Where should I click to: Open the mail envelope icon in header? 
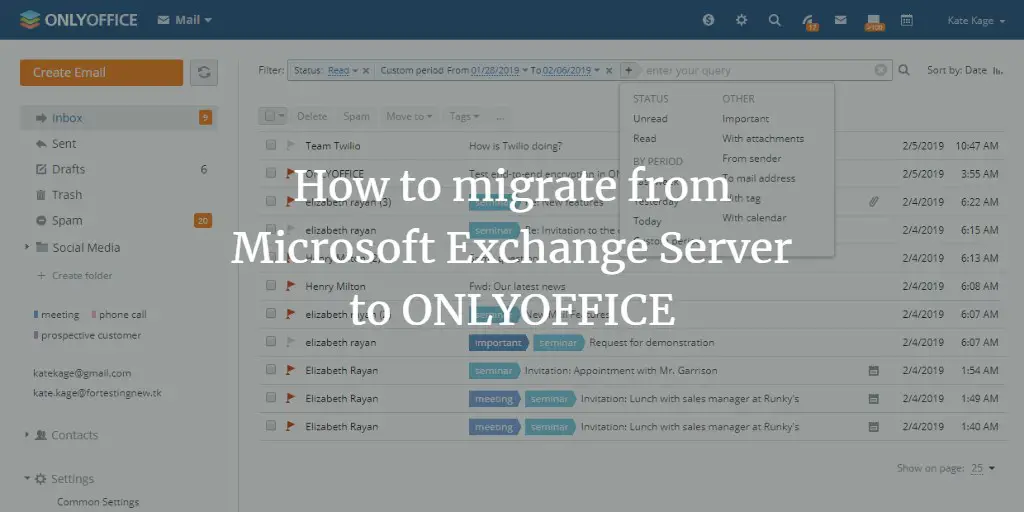(x=840, y=20)
